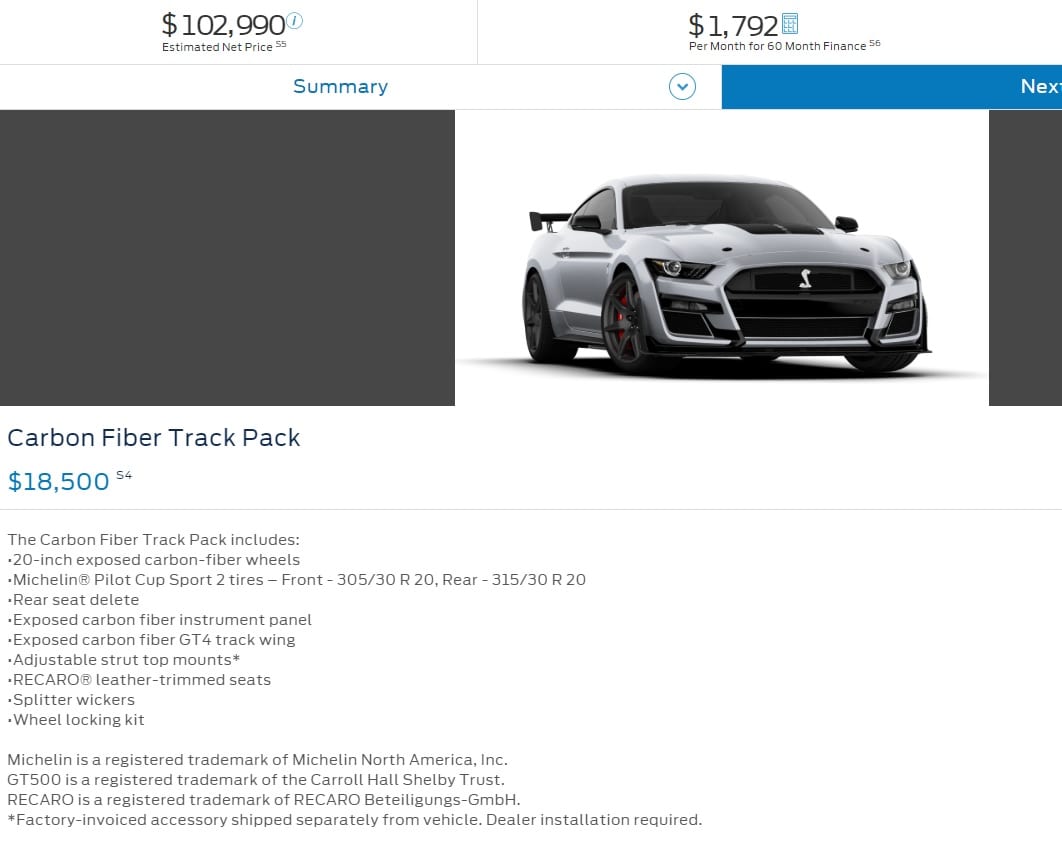Expand the Summary chevron dropdown
1062x849 pixels.
pyautogui.click(x=682, y=87)
